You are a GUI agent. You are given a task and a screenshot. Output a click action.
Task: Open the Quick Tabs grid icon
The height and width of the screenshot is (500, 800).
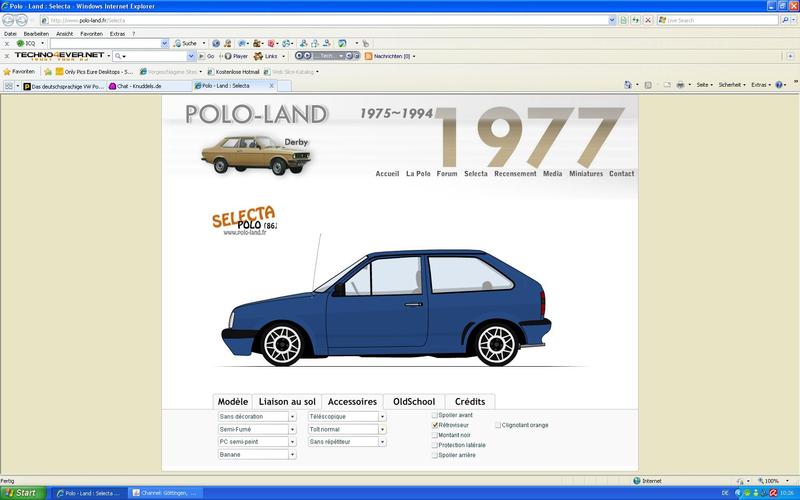(8, 86)
